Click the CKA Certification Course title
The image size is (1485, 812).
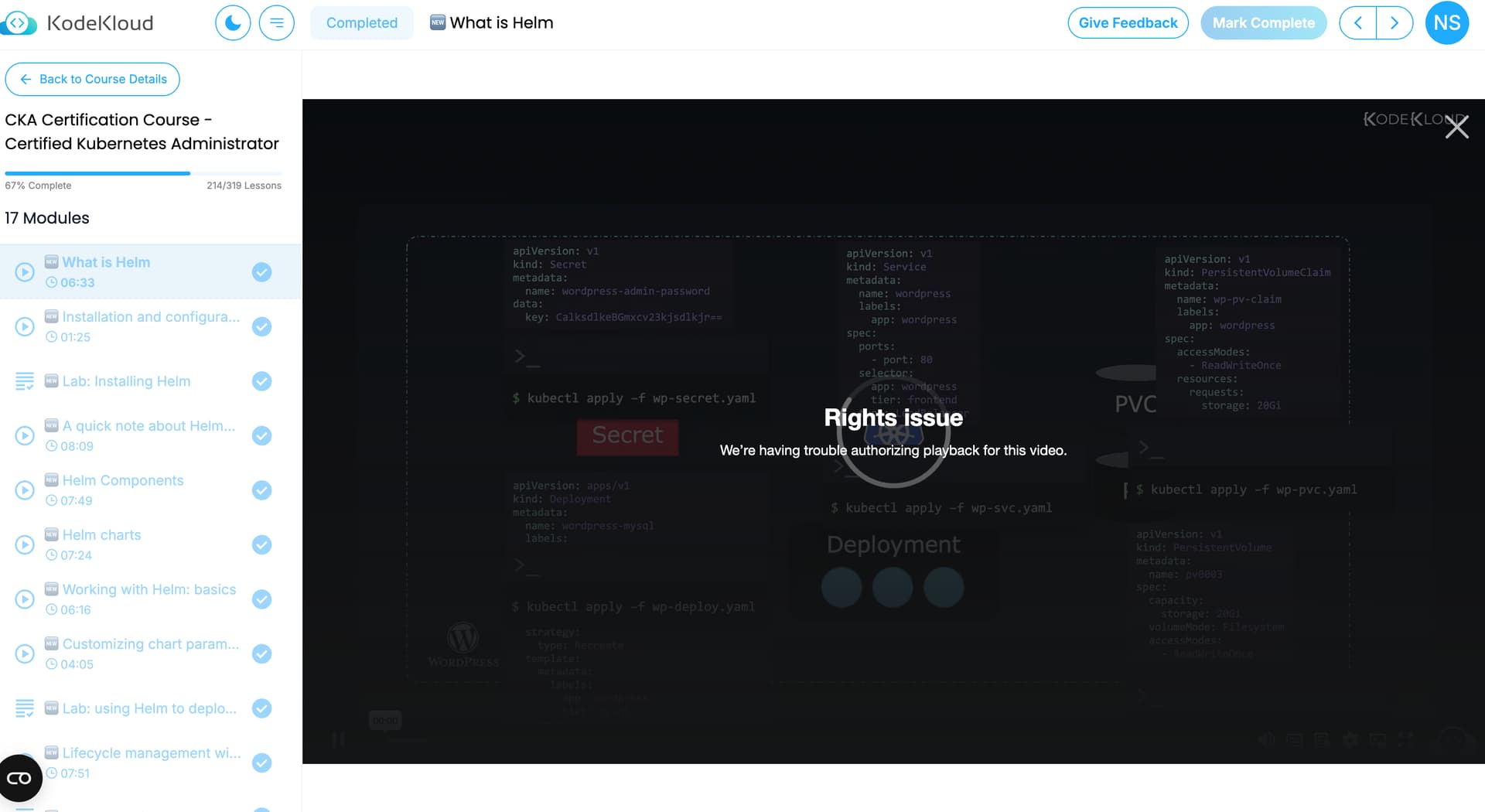(x=142, y=131)
